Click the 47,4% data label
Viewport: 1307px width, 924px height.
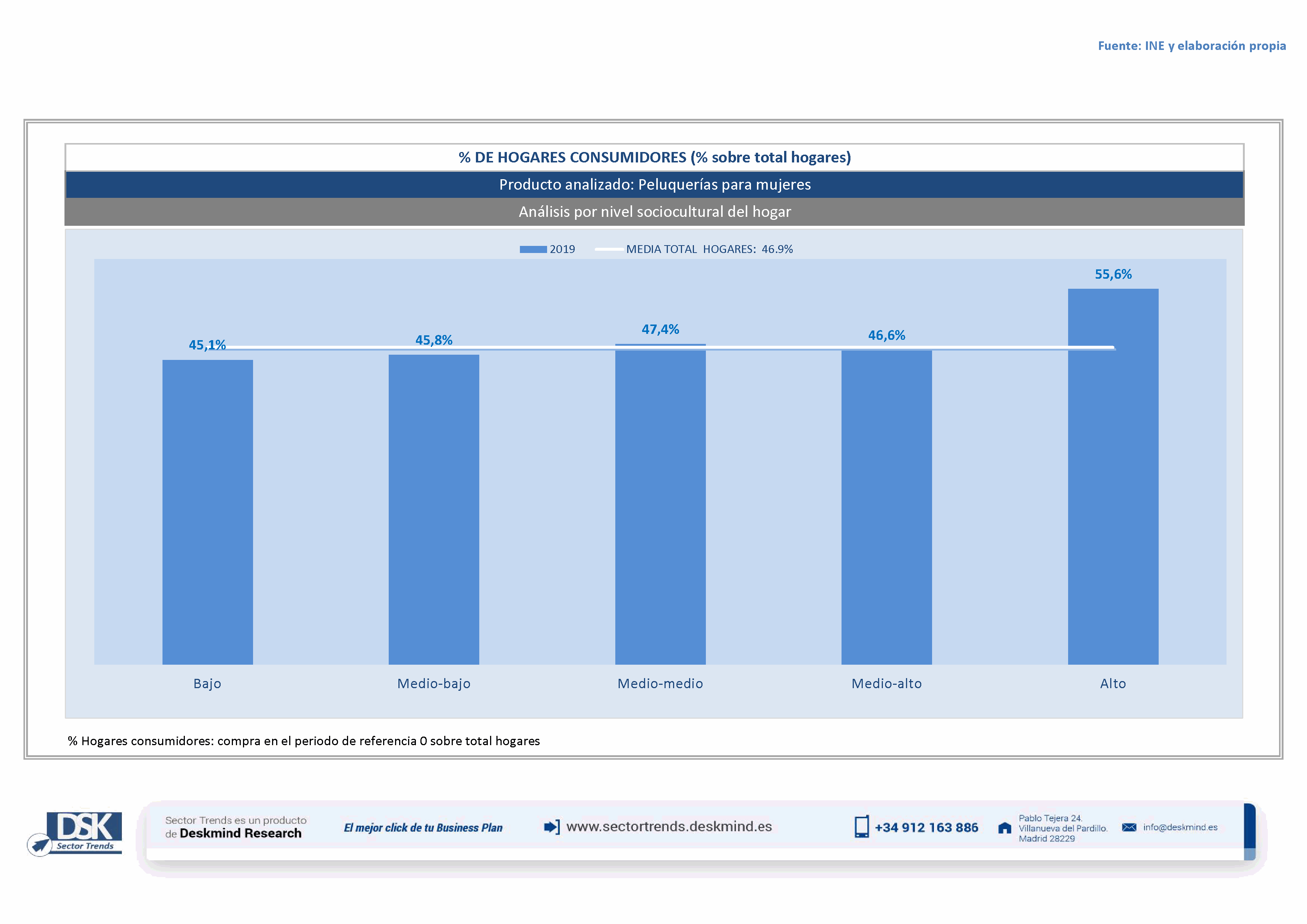pyautogui.click(x=660, y=329)
